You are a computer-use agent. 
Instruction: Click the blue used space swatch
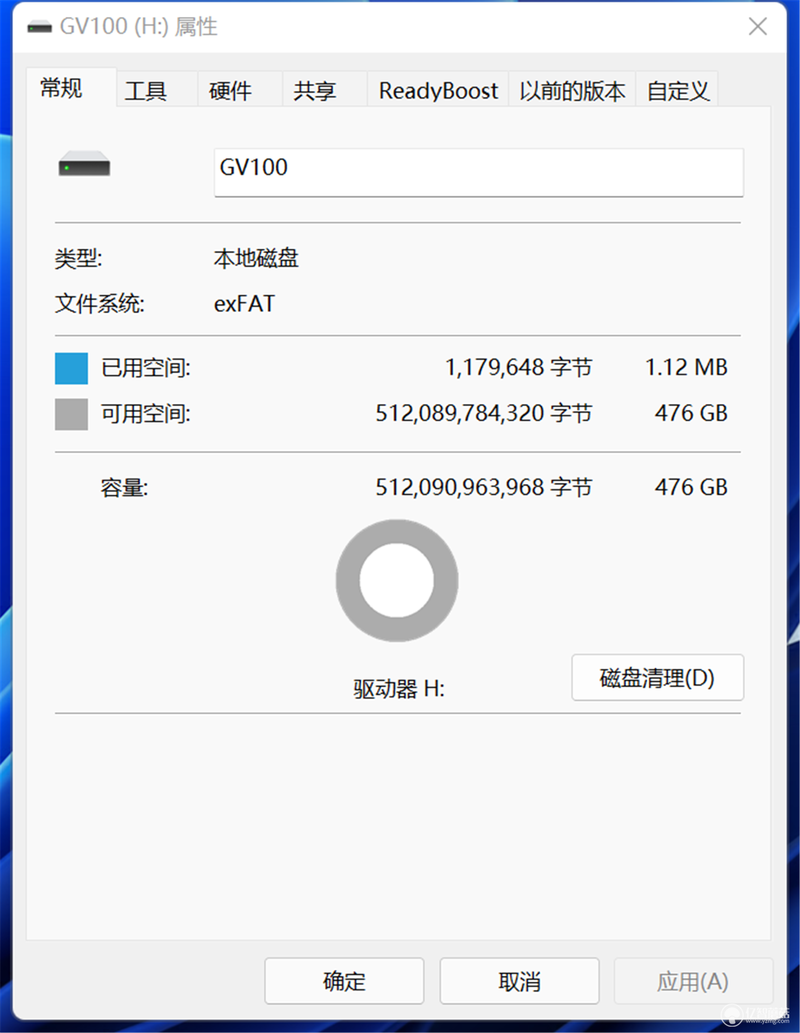(x=71, y=368)
